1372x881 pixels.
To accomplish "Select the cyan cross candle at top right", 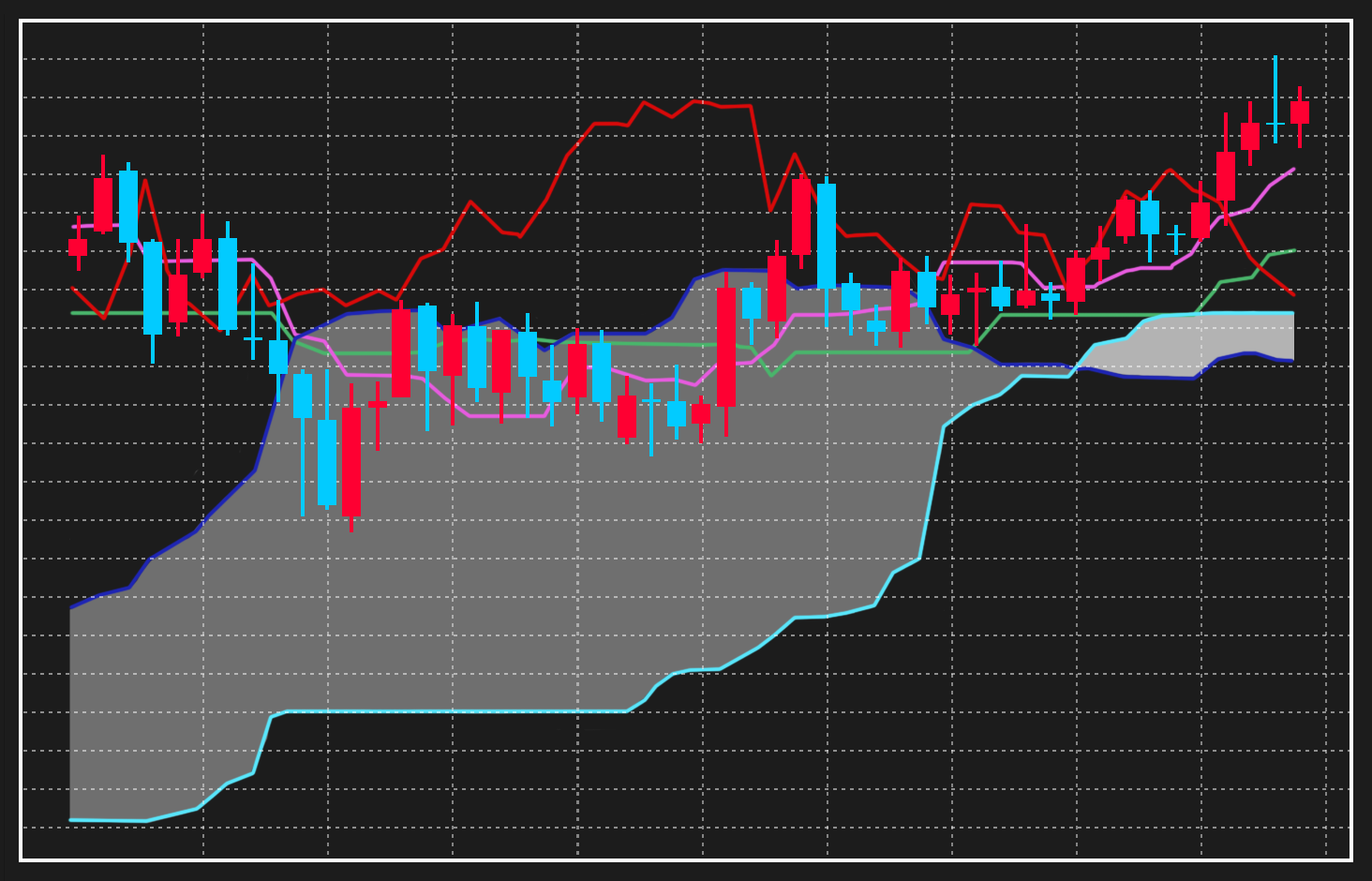I will pos(1275,123).
